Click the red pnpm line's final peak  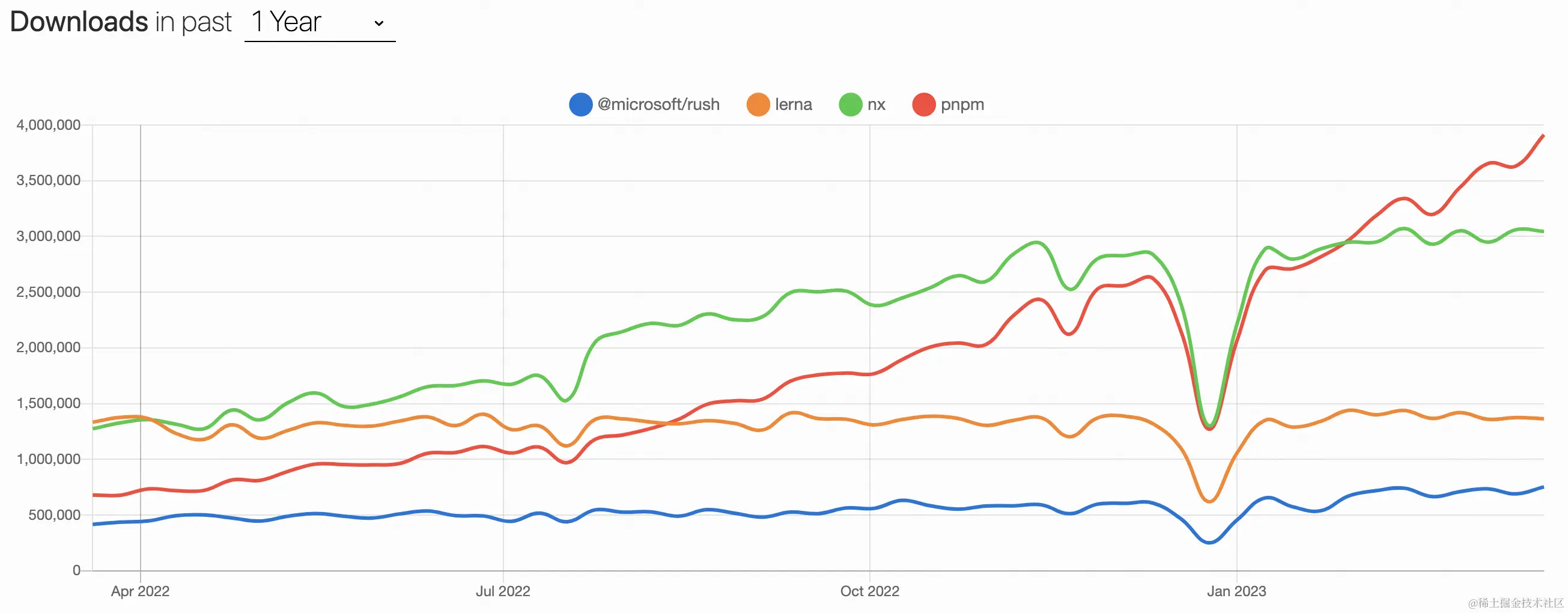(x=1542, y=136)
